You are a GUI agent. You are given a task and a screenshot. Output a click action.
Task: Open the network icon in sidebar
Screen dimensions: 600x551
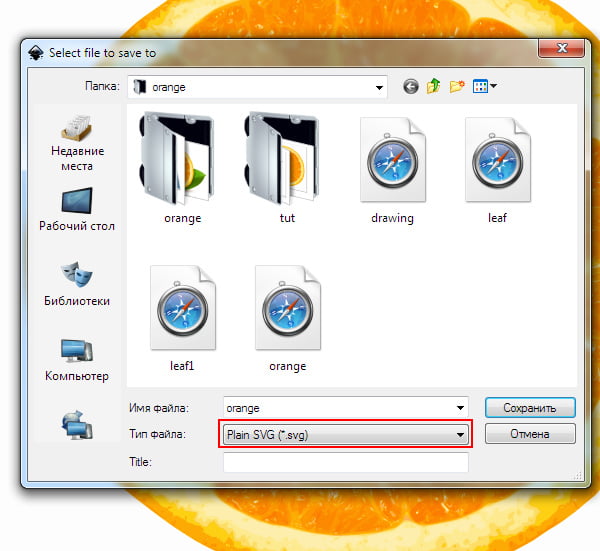[77, 425]
